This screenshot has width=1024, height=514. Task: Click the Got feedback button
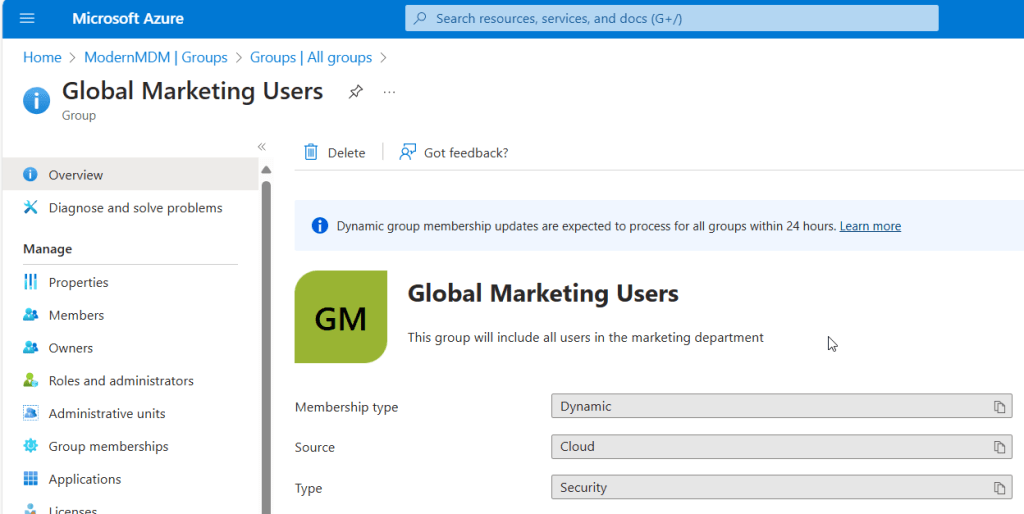click(x=454, y=152)
